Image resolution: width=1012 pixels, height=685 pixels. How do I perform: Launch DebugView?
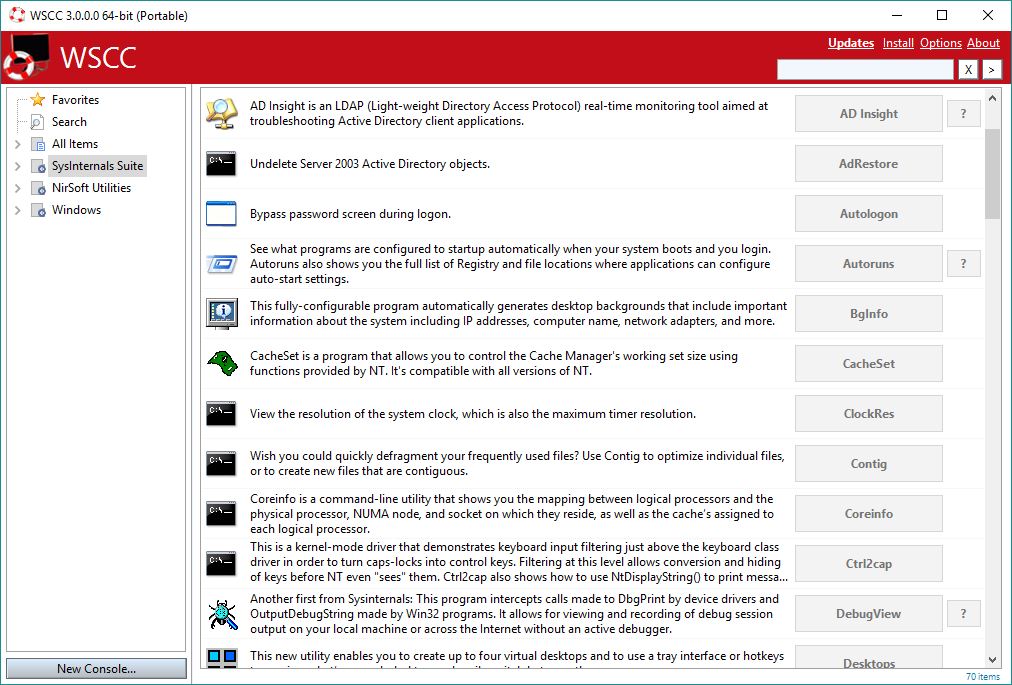[868, 614]
